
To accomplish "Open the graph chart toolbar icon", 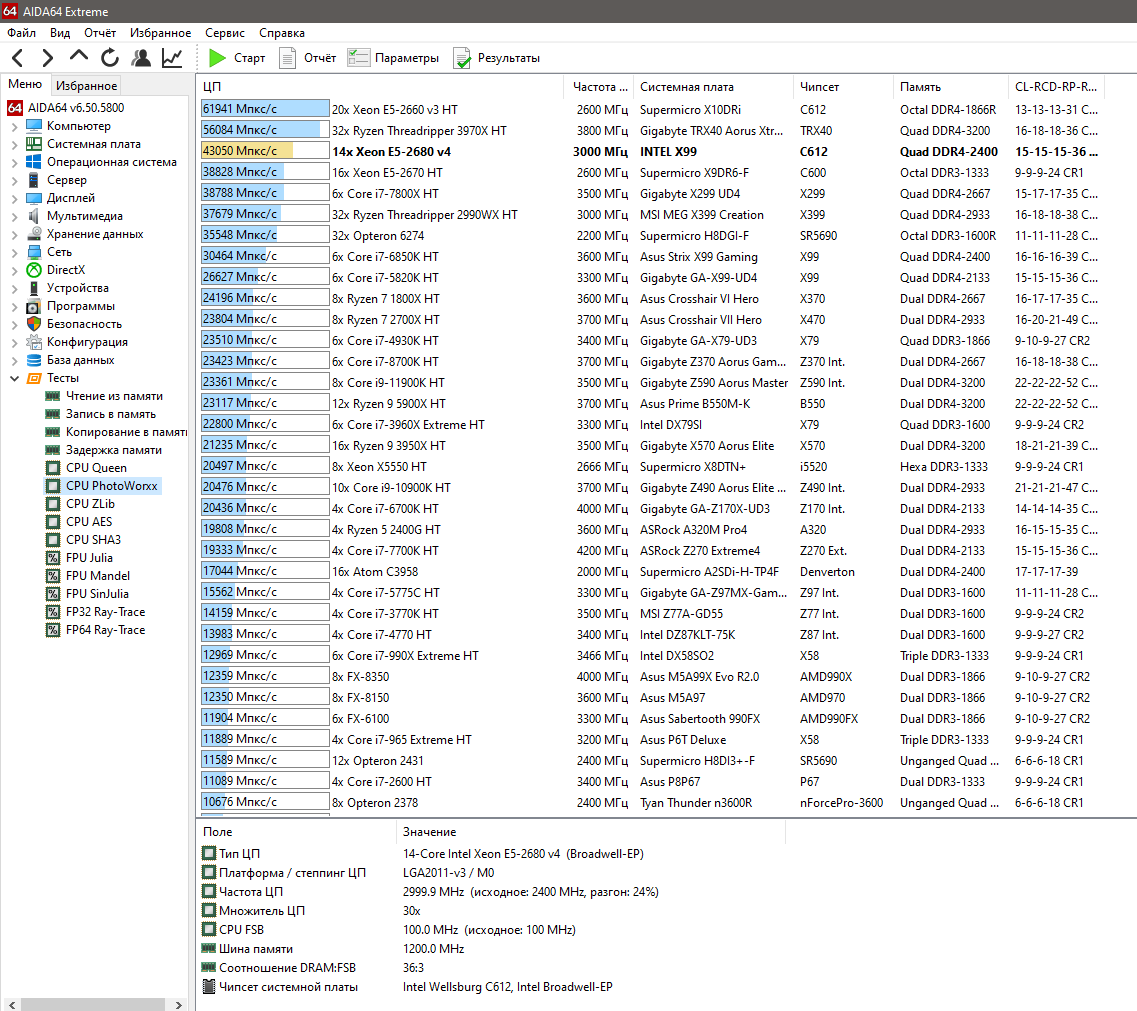I will 172,58.
